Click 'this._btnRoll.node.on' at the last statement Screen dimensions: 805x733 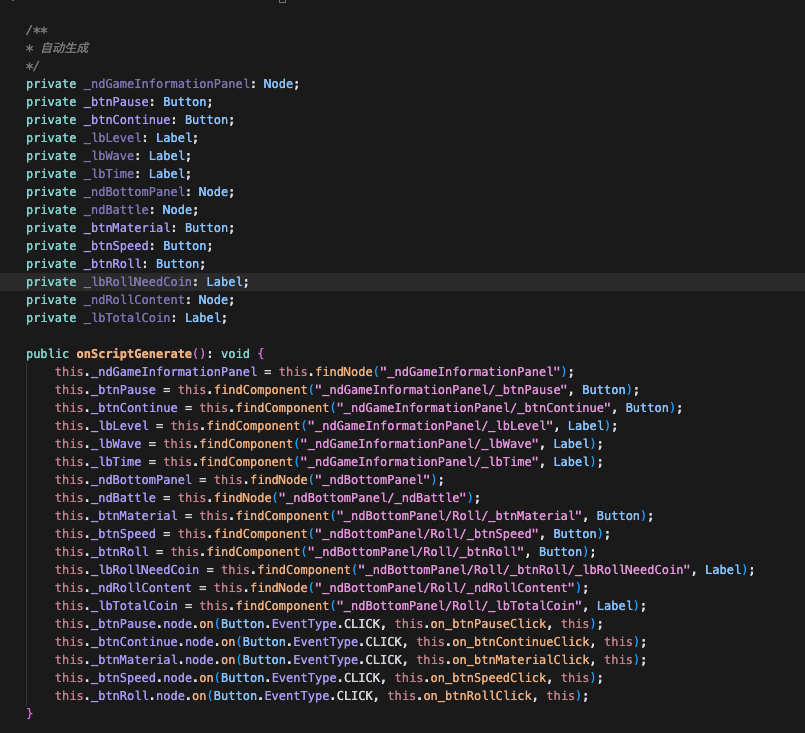click(131, 696)
